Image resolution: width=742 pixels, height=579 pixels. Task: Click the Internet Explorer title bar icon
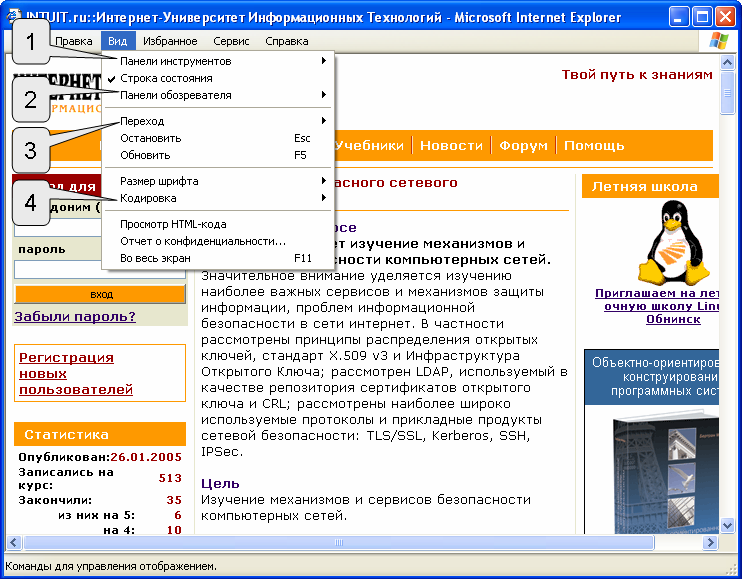click(x=14, y=17)
